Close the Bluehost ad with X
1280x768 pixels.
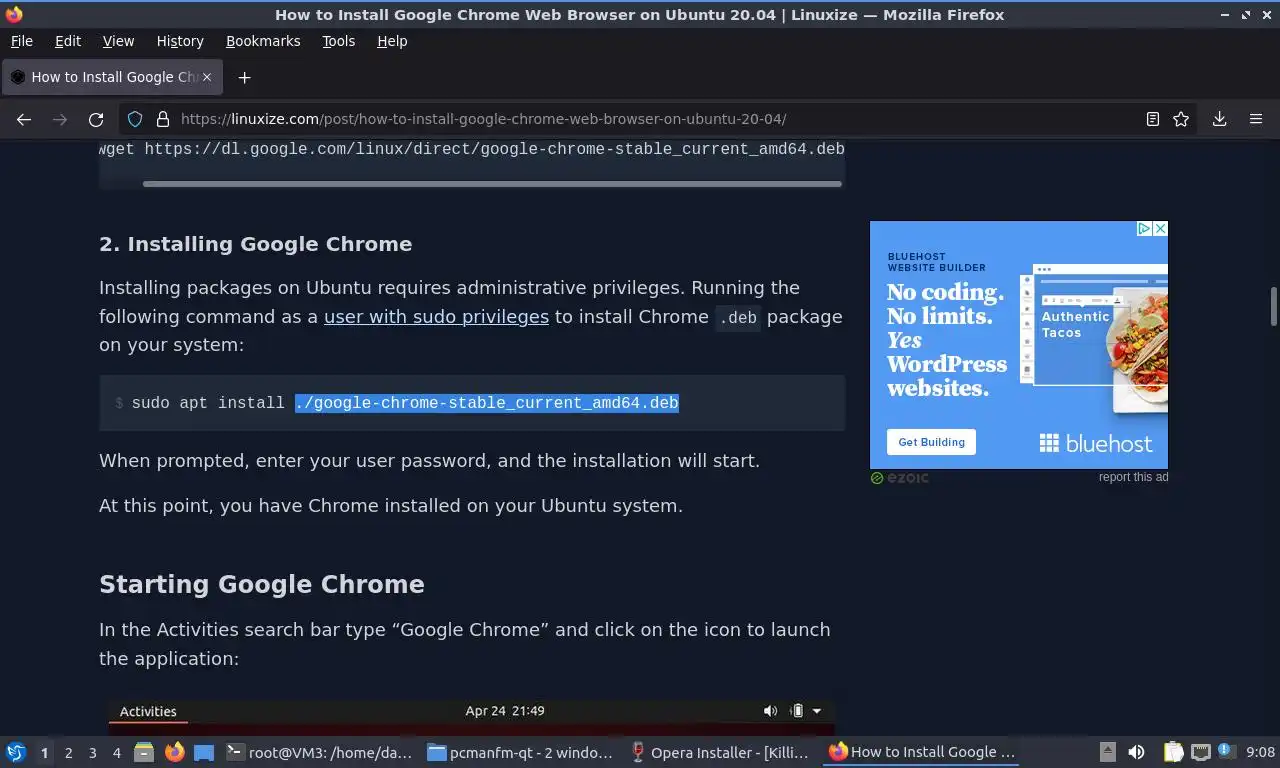point(1160,229)
